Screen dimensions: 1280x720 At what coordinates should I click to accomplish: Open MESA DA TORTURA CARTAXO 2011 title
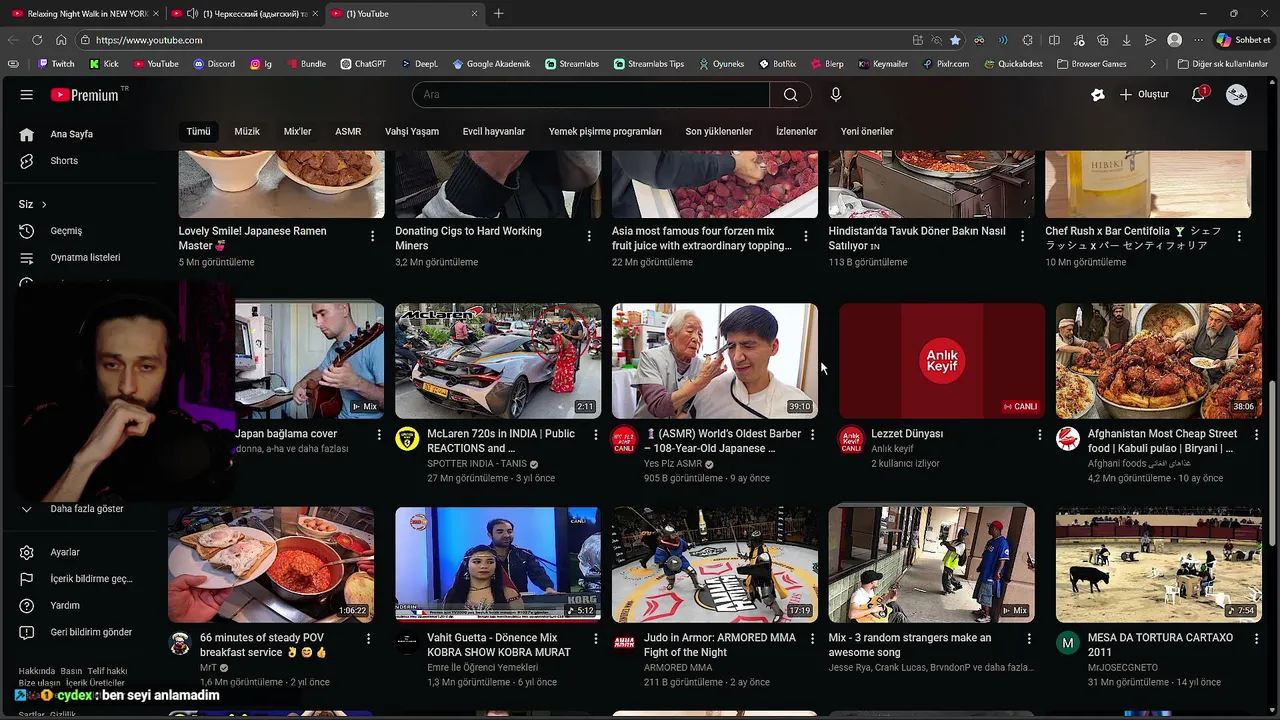(1160, 645)
